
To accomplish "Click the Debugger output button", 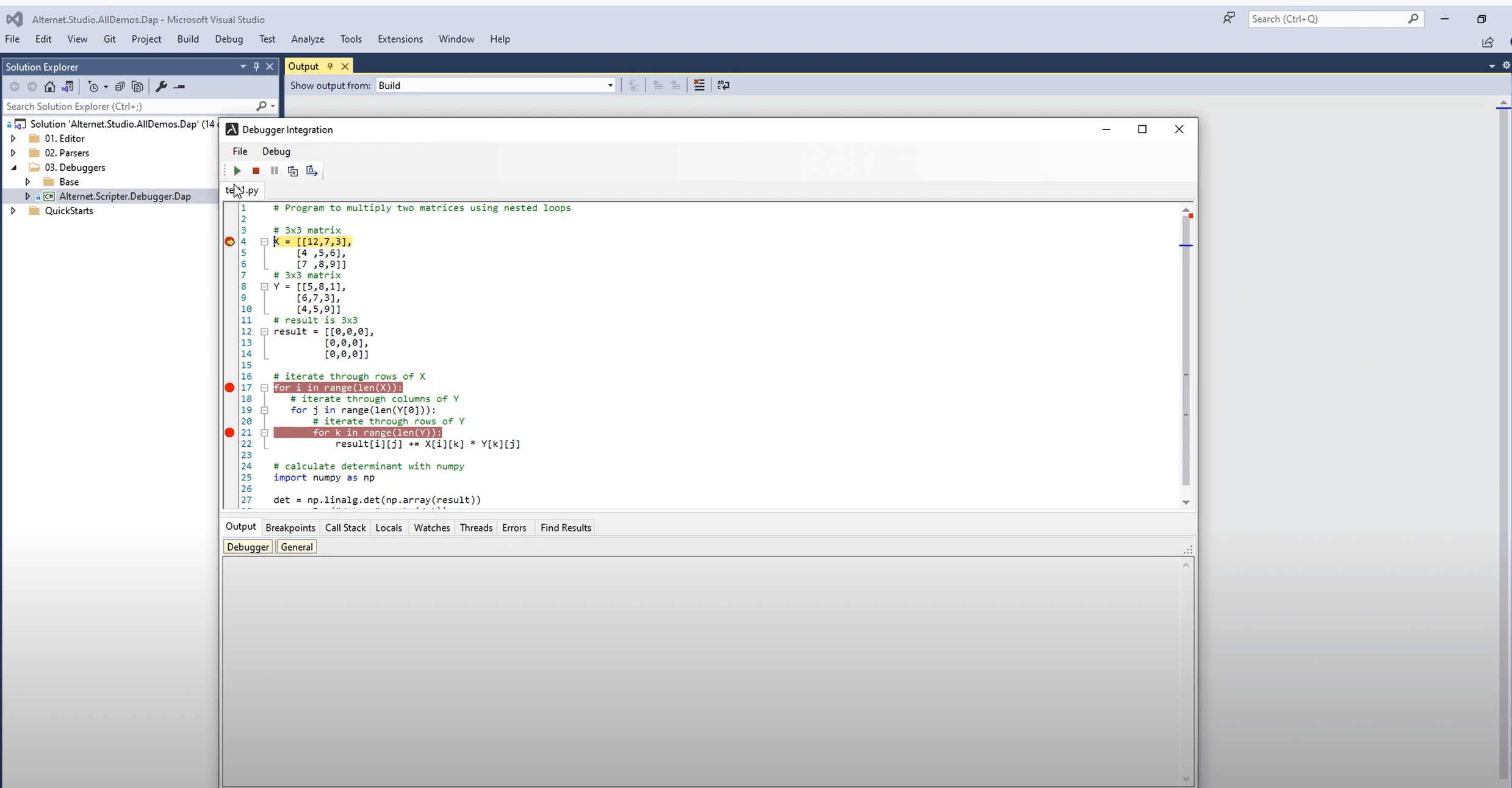I will click(248, 547).
